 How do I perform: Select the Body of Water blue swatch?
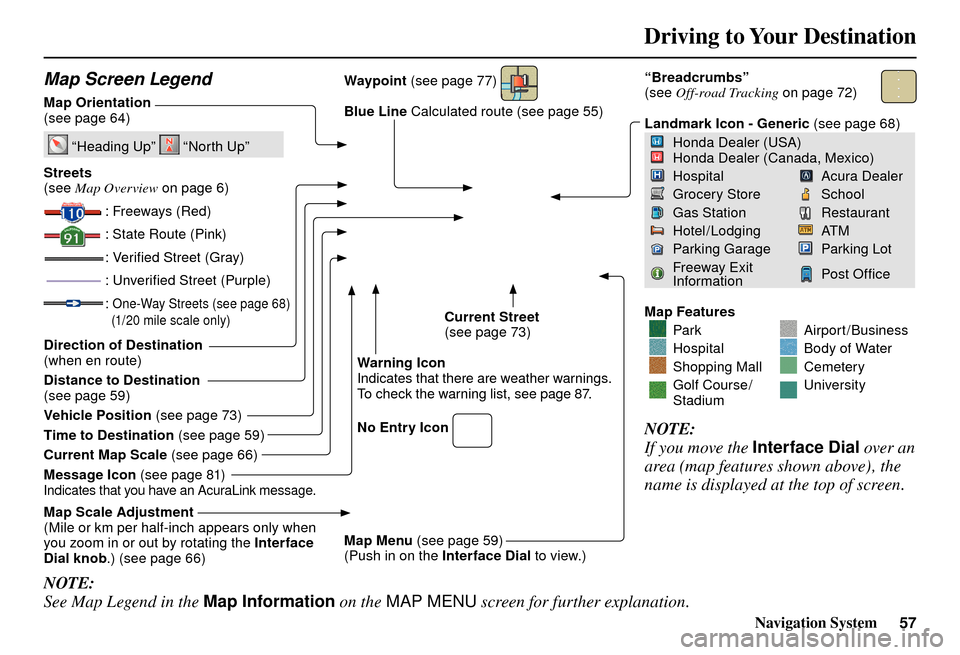[788, 348]
